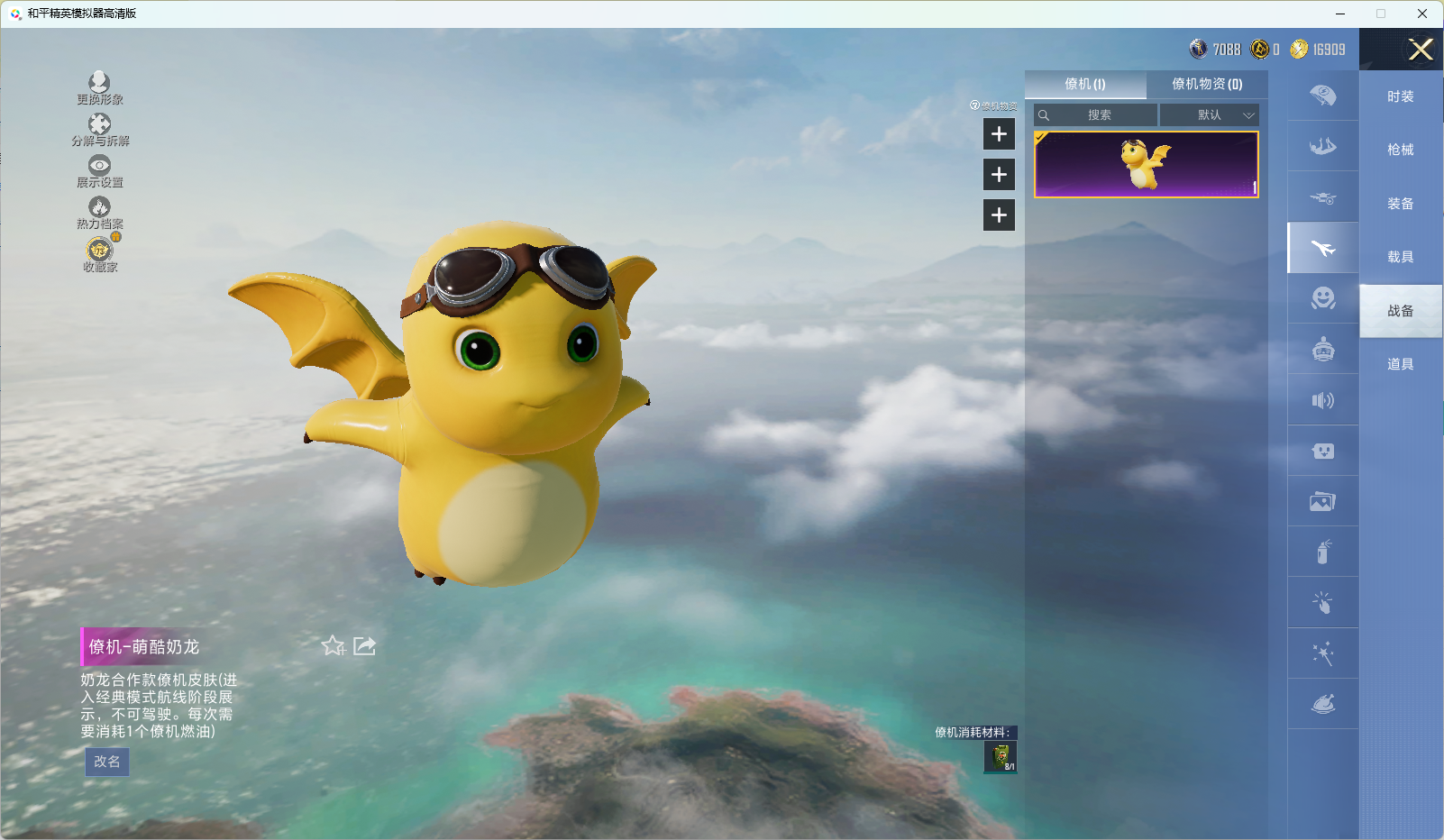Click the 改名 rename button
1444x840 pixels.
click(107, 762)
